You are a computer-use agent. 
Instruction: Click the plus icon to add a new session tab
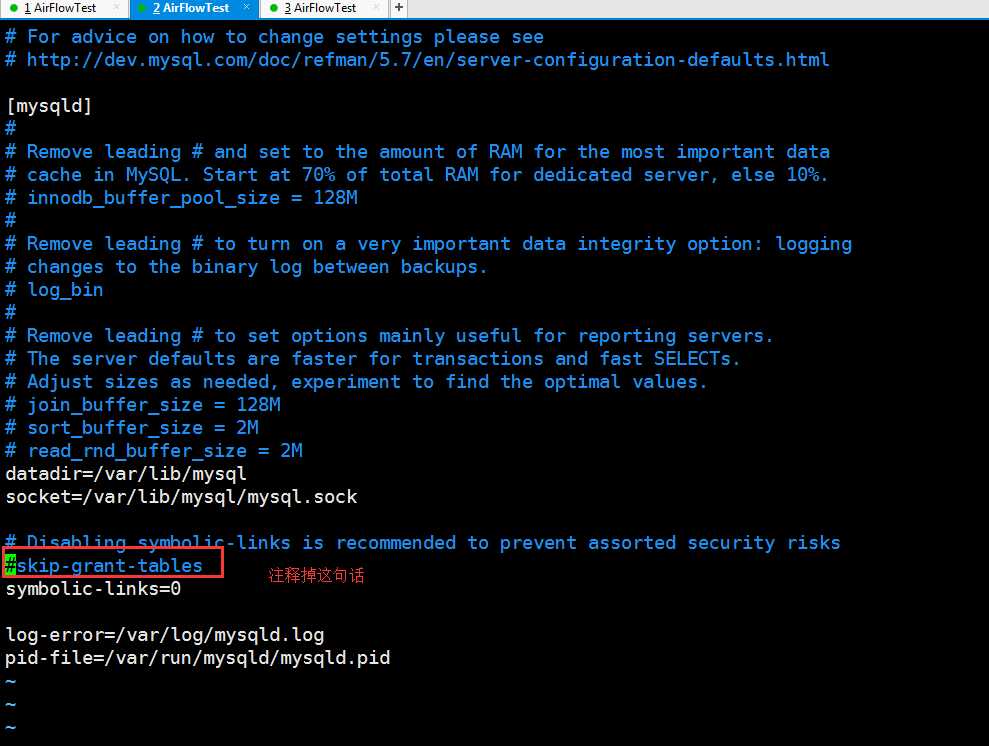pyautogui.click(x=399, y=8)
